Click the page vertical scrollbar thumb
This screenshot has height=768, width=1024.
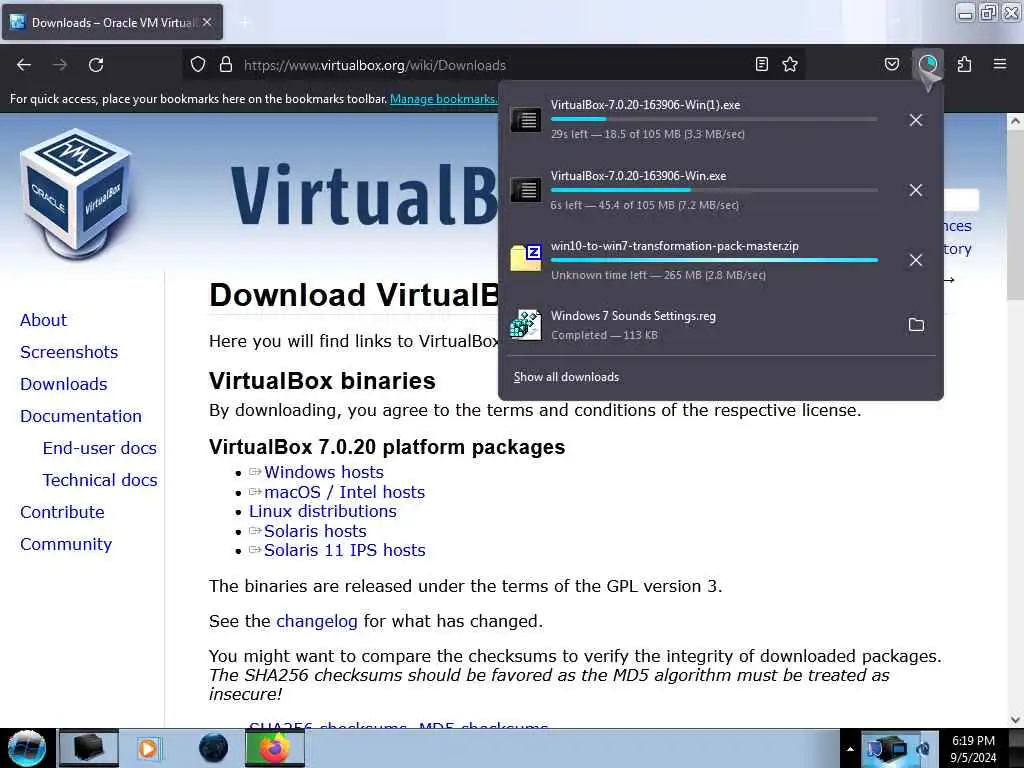click(1015, 215)
